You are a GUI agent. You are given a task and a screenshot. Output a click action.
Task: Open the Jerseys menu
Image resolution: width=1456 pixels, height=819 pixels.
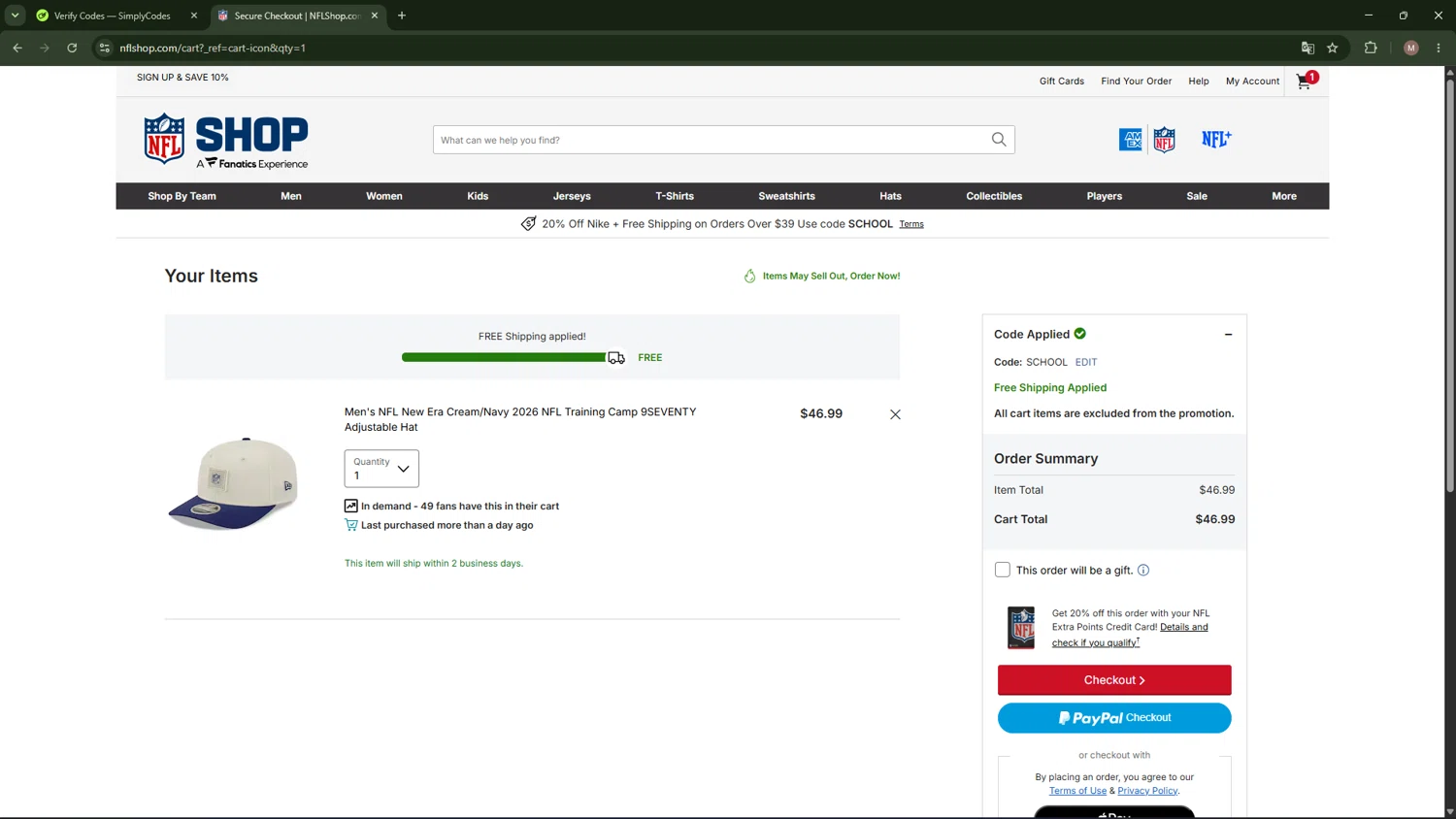click(572, 196)
